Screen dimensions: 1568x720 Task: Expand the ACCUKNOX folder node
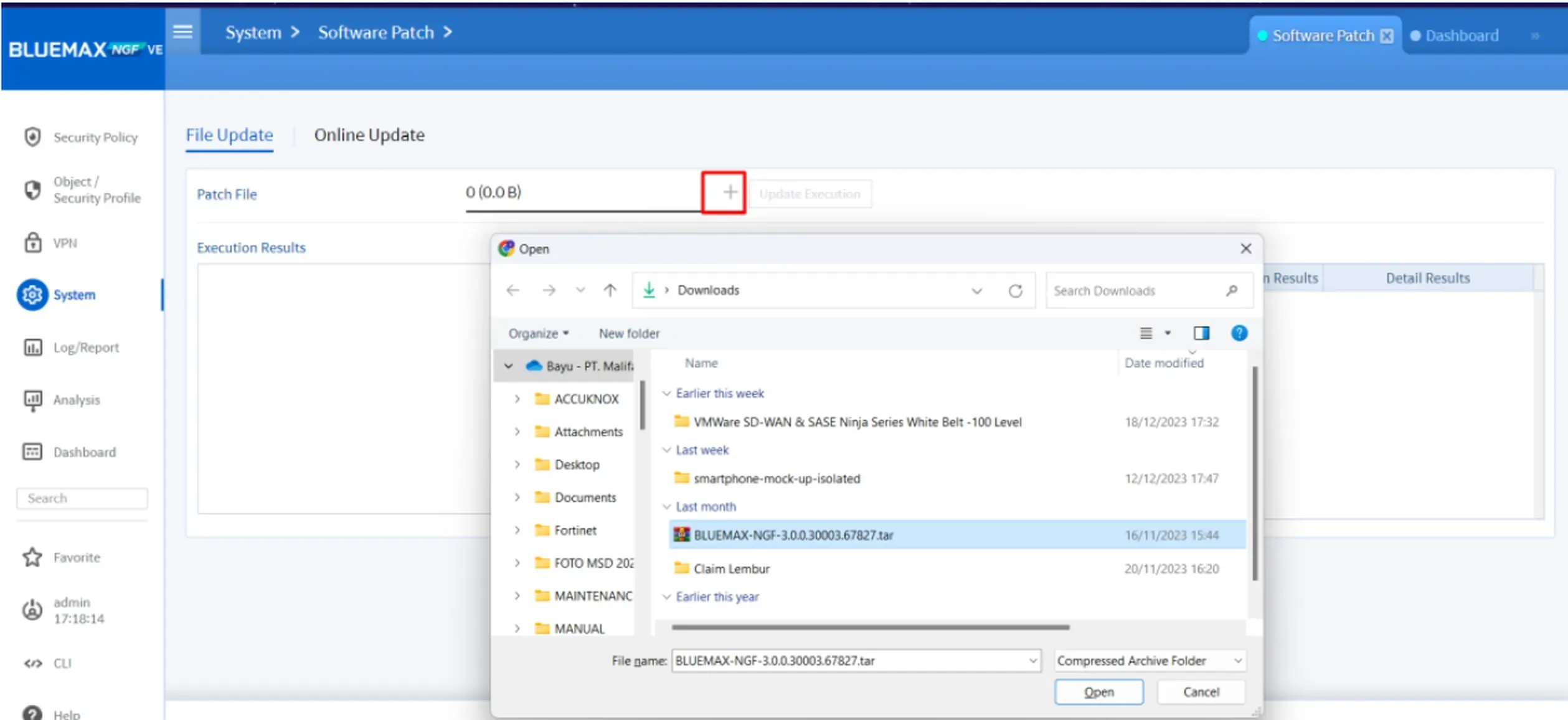click(517, 399)
